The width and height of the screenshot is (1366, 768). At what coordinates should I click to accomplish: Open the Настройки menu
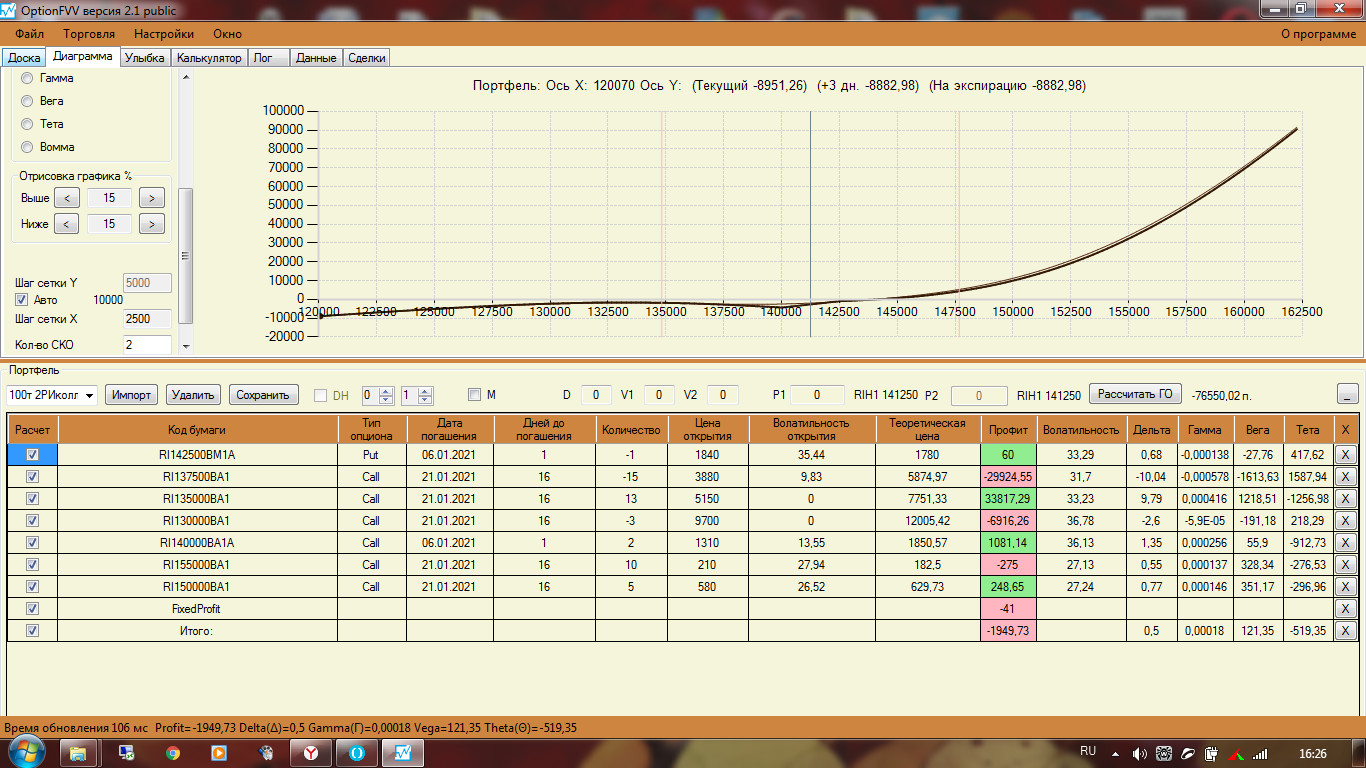pyautogui.click(x=164, y=34)
